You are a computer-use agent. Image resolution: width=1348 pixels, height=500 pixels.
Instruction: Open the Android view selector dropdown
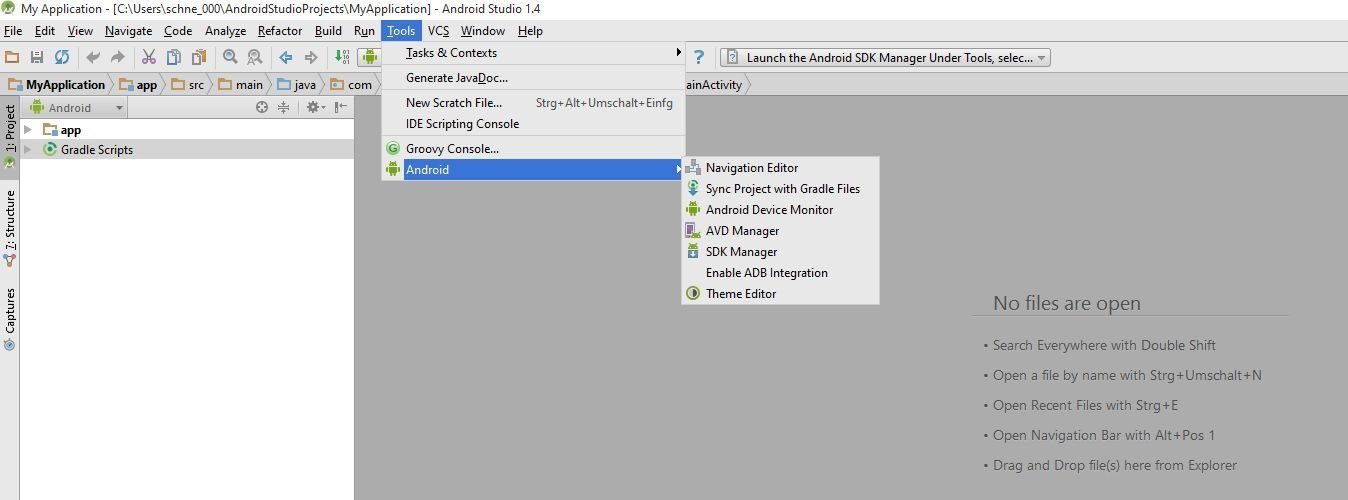click(76, 108)
